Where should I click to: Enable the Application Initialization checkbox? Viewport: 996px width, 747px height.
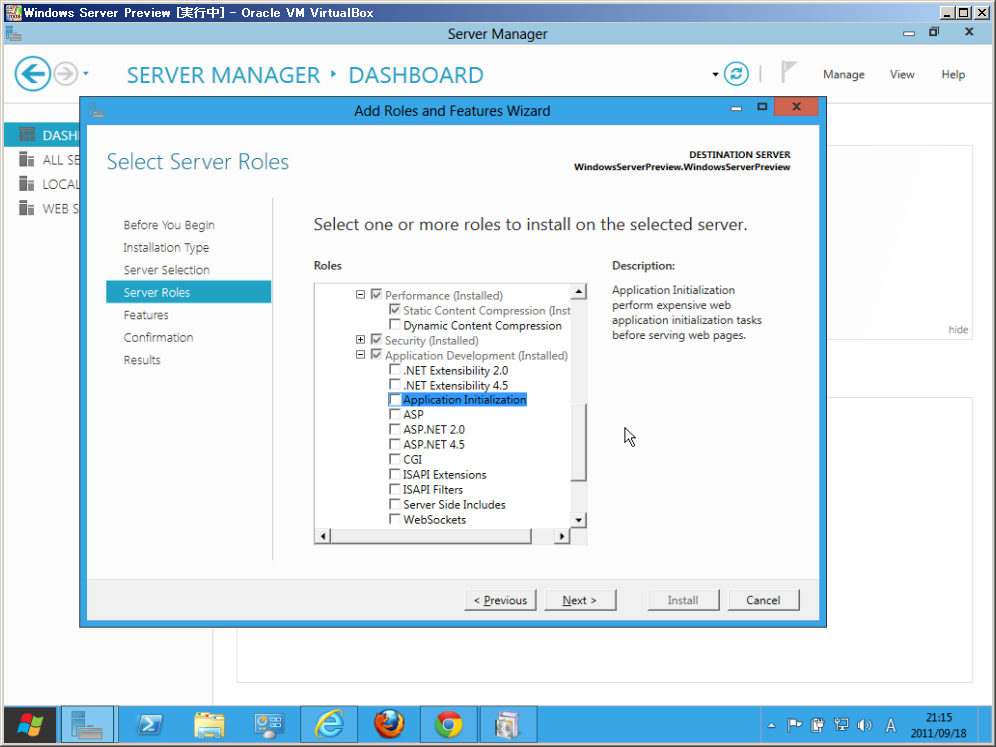[x=395, y=400]
